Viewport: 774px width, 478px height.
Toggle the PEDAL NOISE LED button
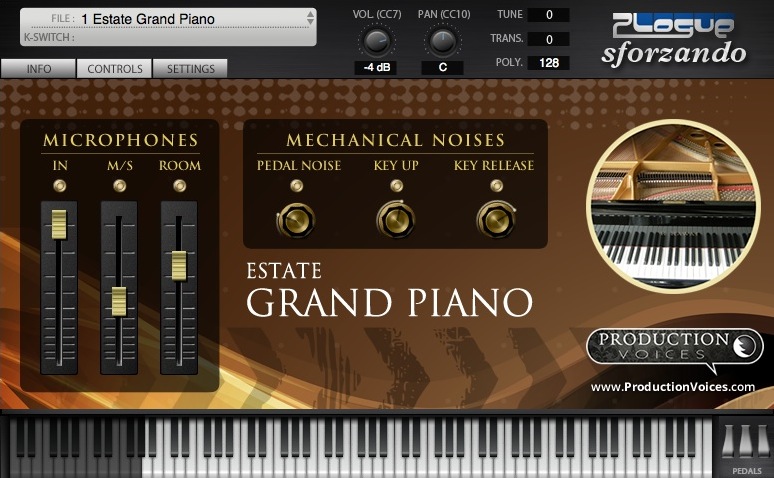click(x=296, y=186)
